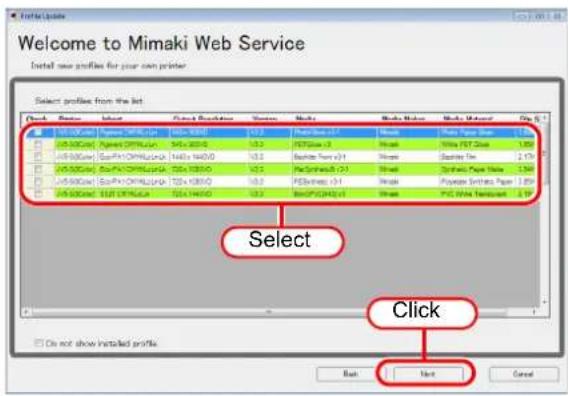
Task: Click the list's scroll-left arrow
Action: pyautogui.click(x=26, y=312)
